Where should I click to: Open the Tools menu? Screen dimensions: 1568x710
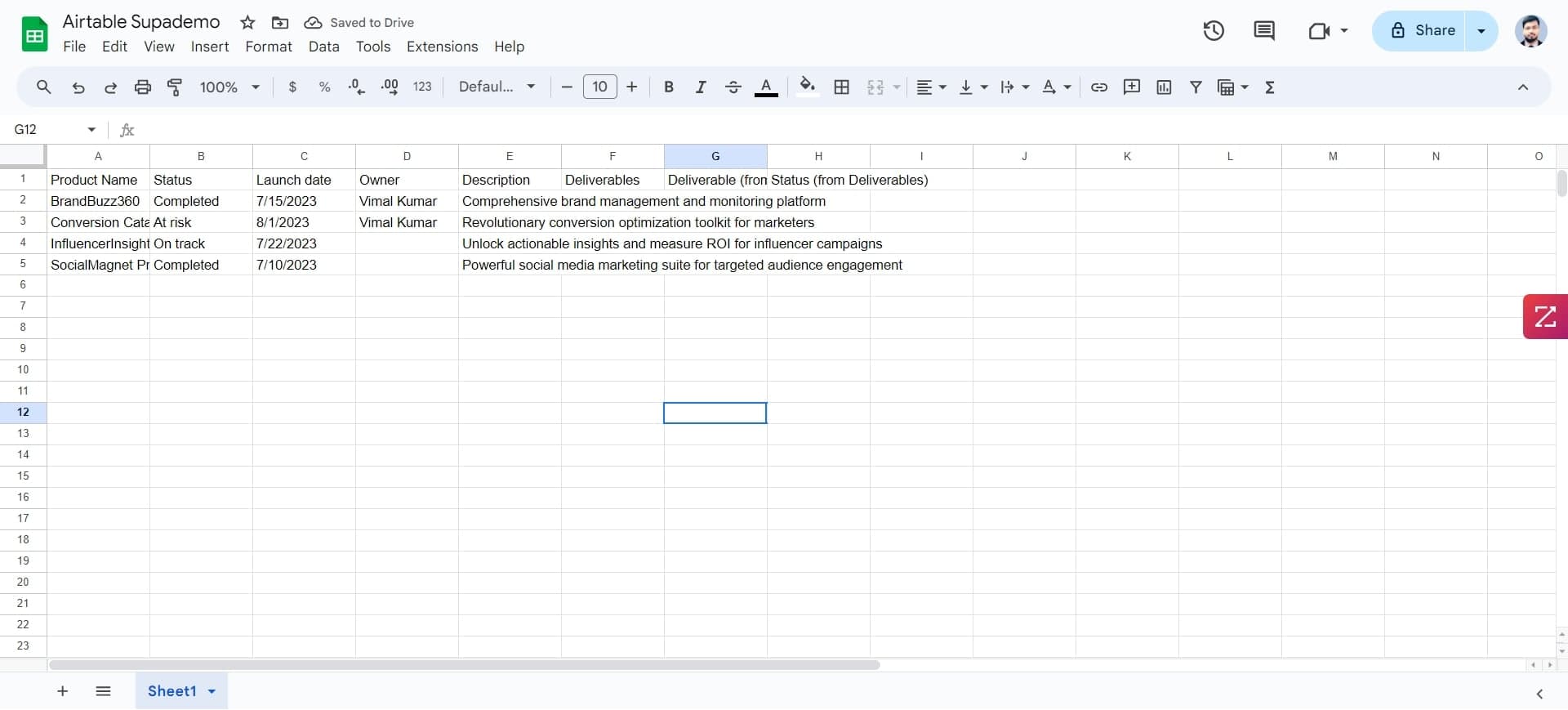[373, 47]
